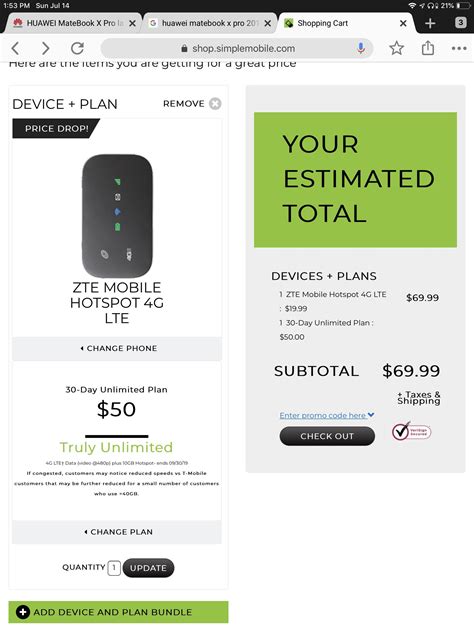
Task: Expand the Enter promo code here link
Action: click(x=327, y=415)
